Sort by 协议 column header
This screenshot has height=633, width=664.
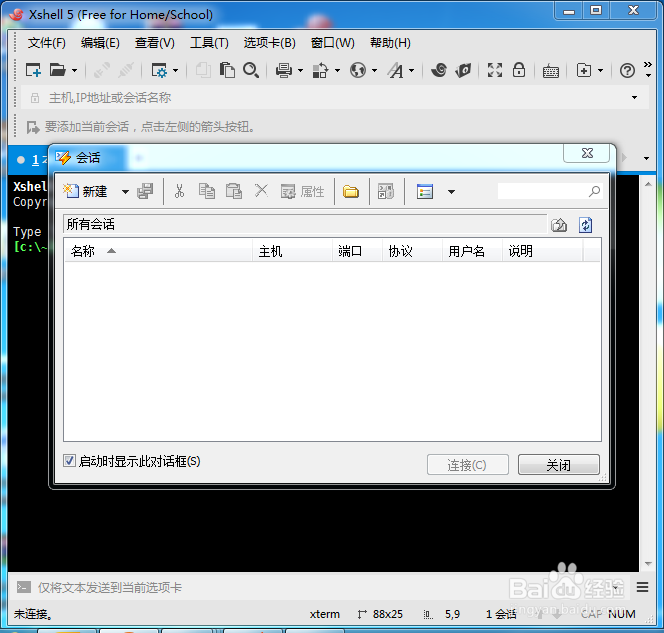click(412, 251)
